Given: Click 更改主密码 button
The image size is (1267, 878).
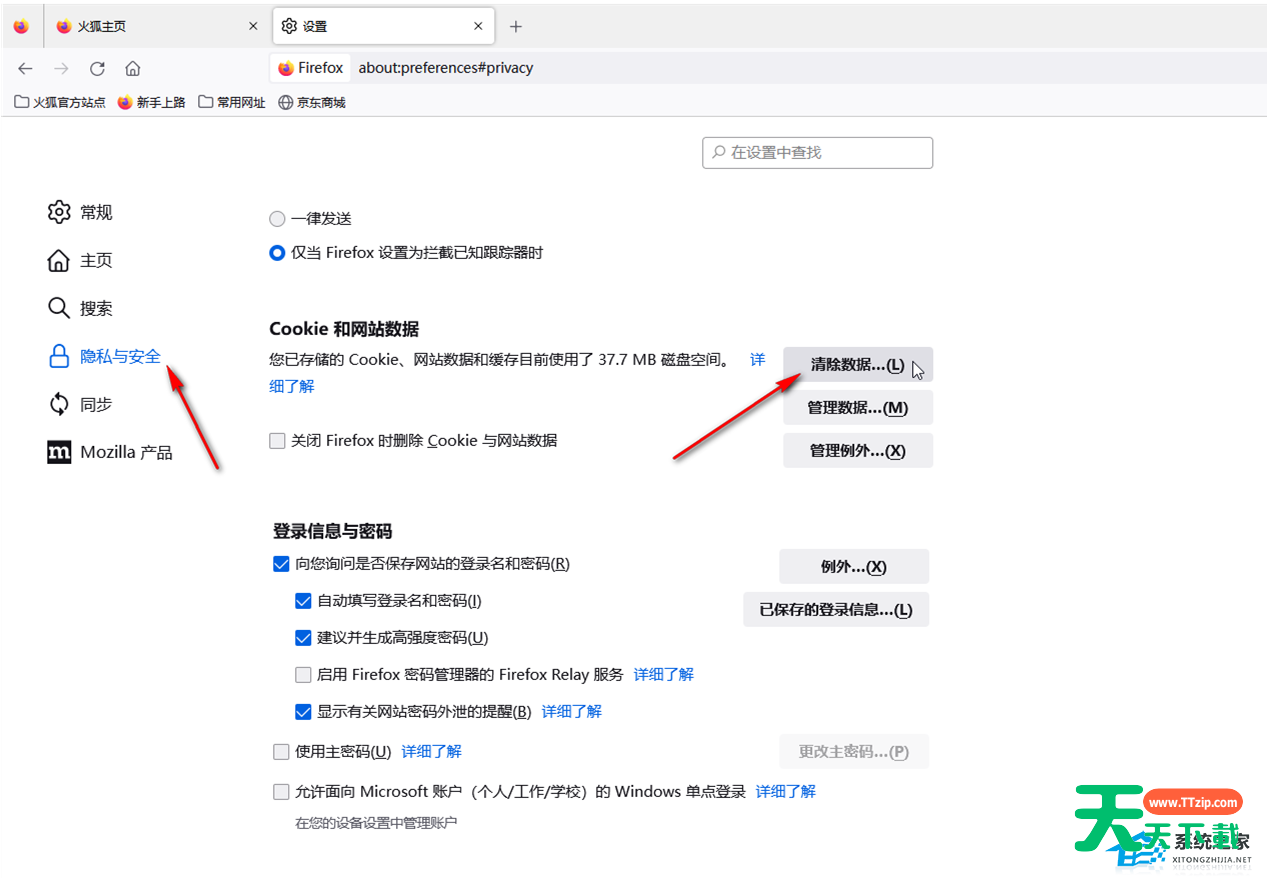Looking at the screenshot, I should click(854, 752).
